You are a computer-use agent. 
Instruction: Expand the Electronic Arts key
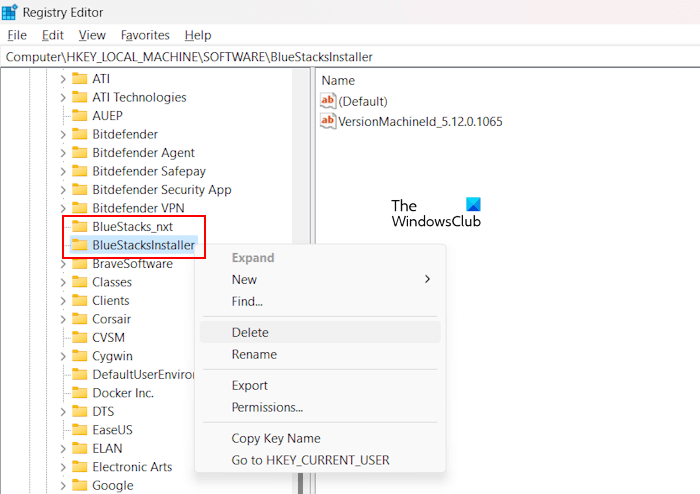63,467
